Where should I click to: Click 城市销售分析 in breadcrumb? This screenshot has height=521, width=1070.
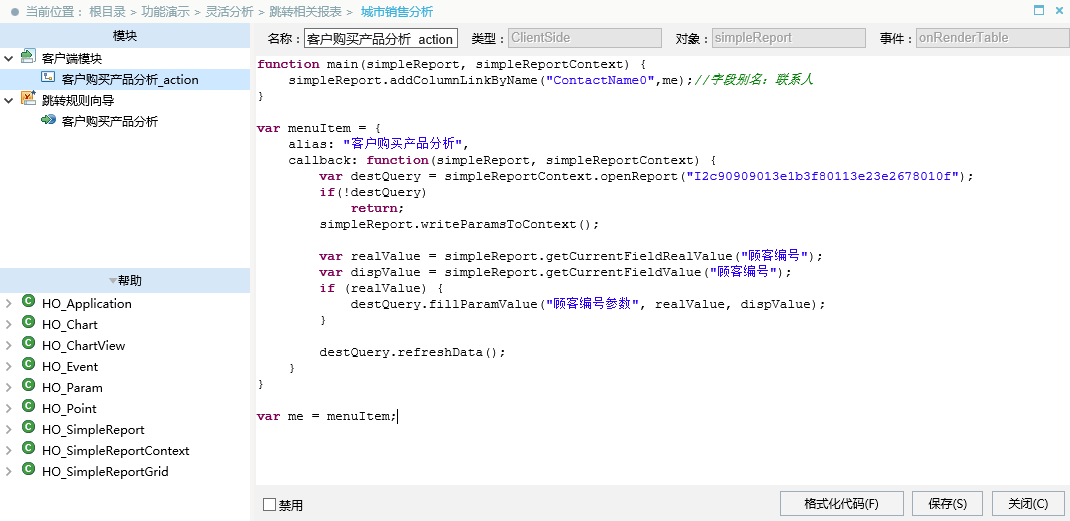(396, 12)
